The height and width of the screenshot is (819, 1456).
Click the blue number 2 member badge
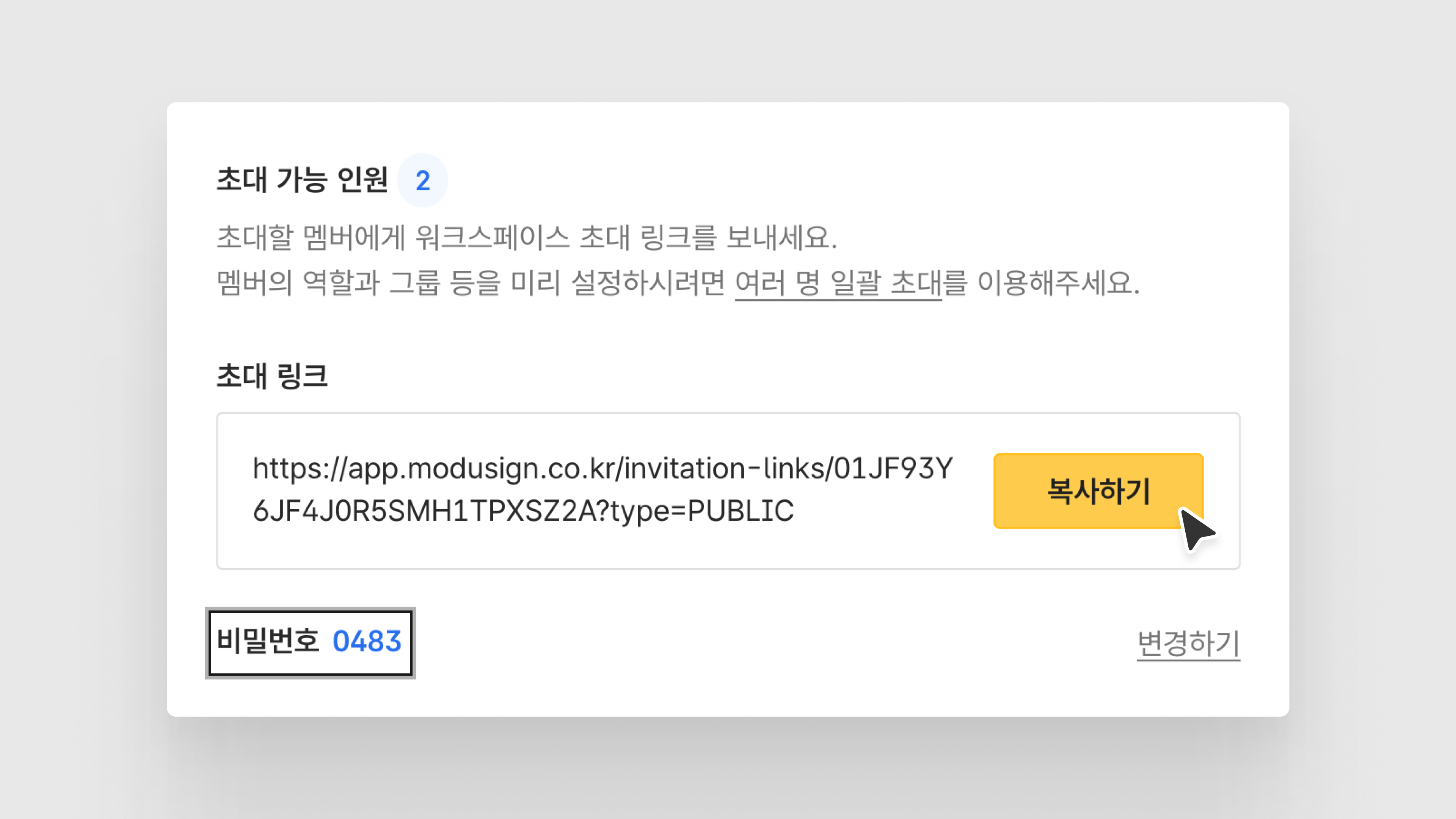click(422, 181)
